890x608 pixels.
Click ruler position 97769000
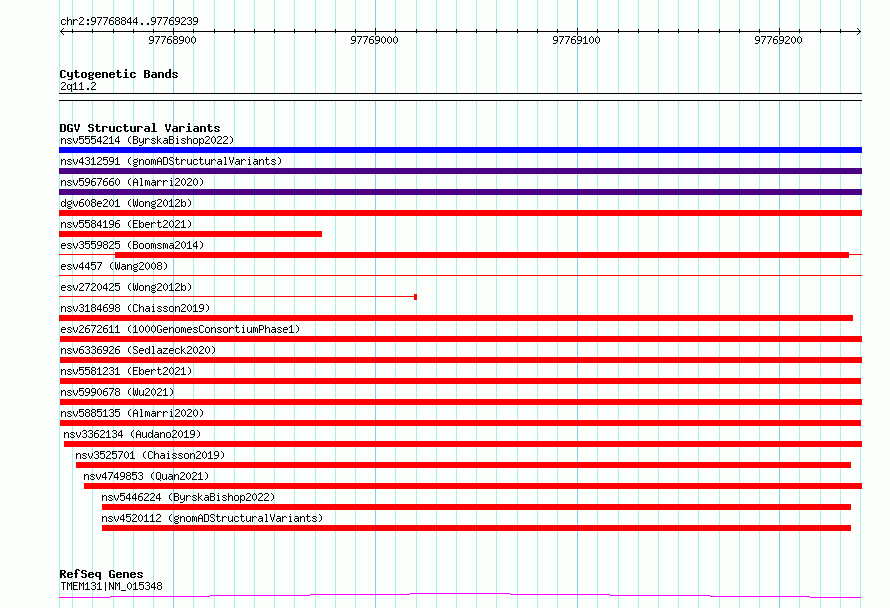(x=374, y=40)
